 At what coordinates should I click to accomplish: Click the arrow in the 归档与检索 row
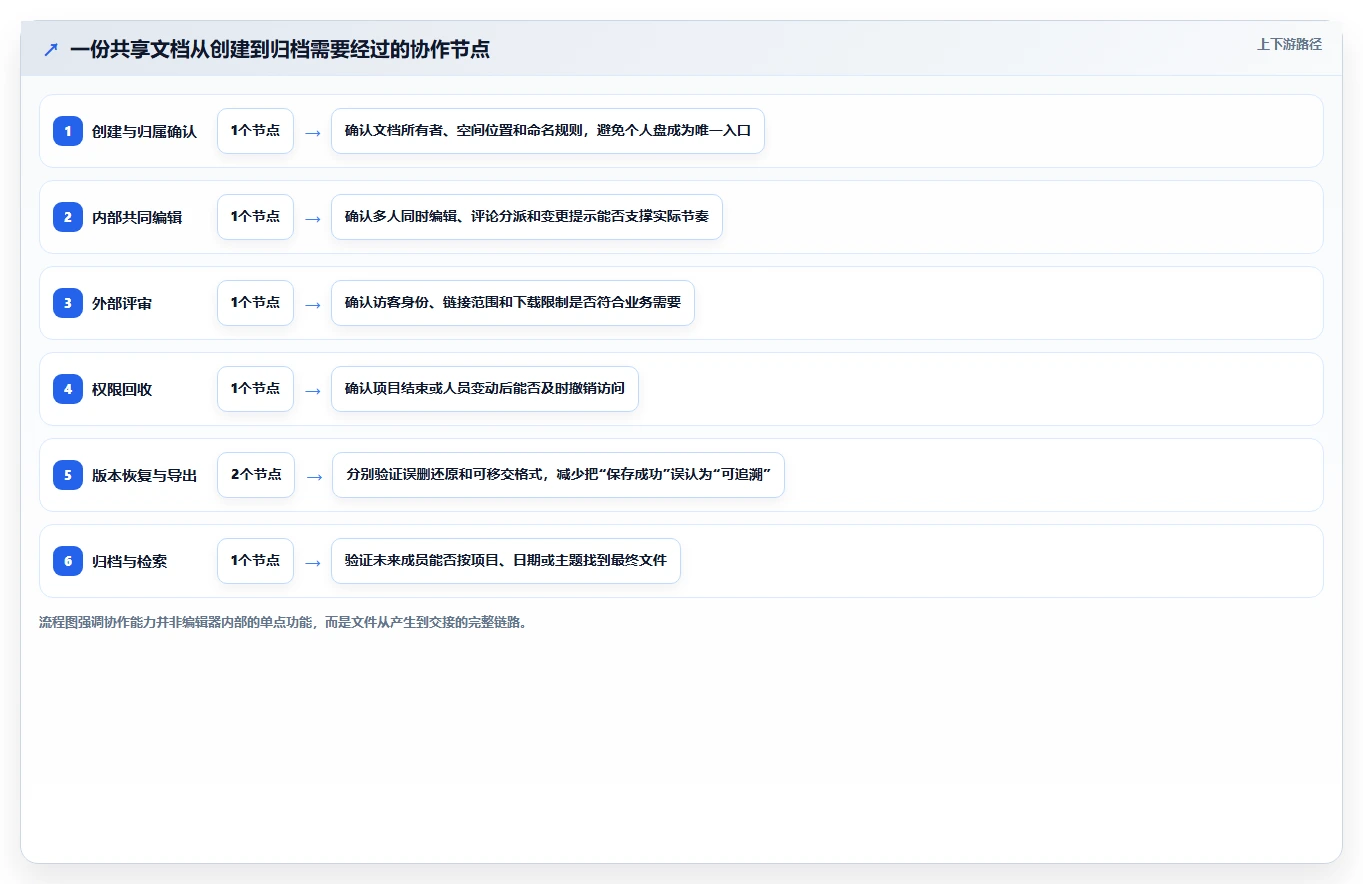[313, 562]
